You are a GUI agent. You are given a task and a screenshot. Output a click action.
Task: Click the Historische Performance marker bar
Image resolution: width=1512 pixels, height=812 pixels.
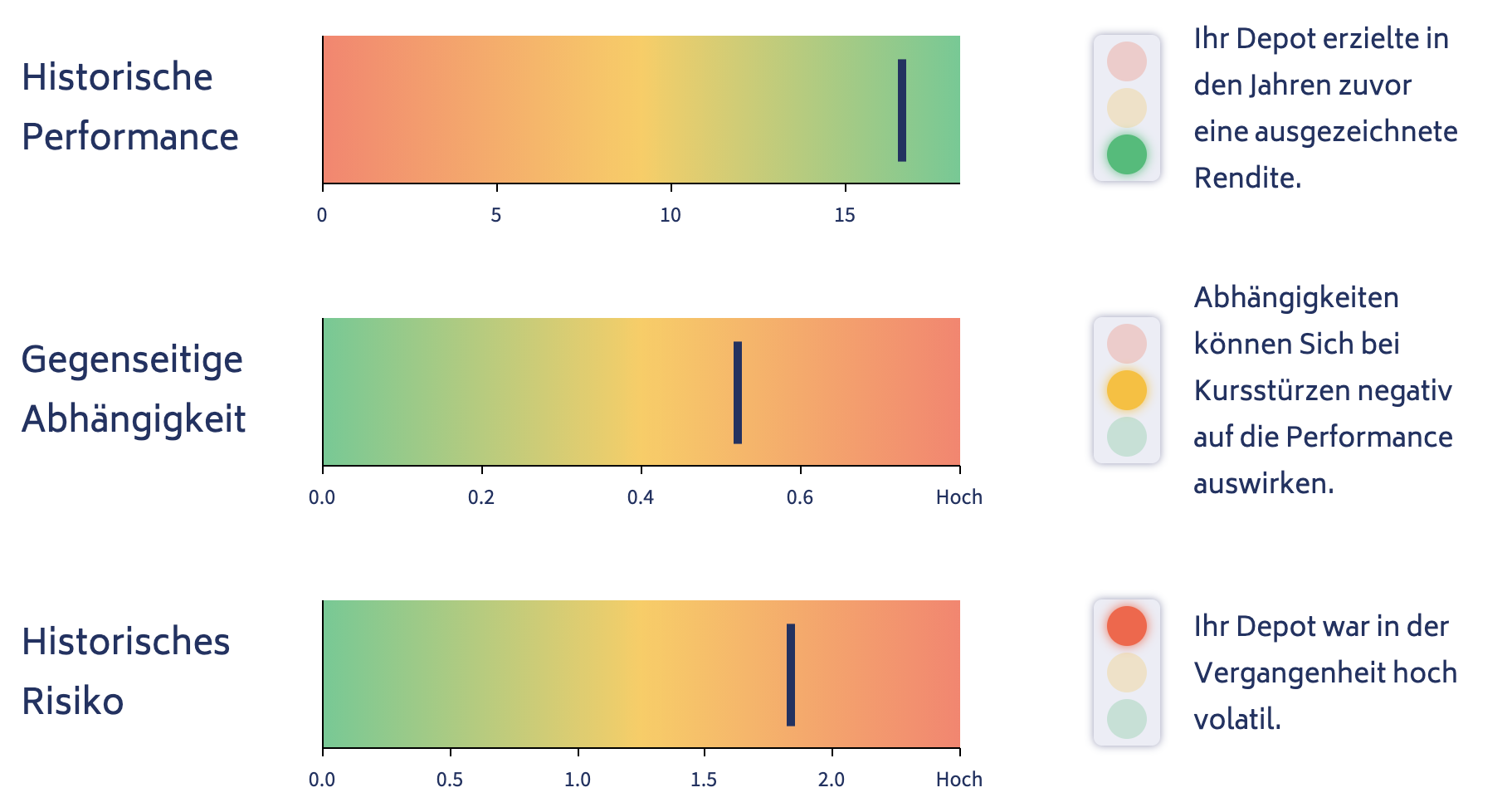[x=902, y=110]
